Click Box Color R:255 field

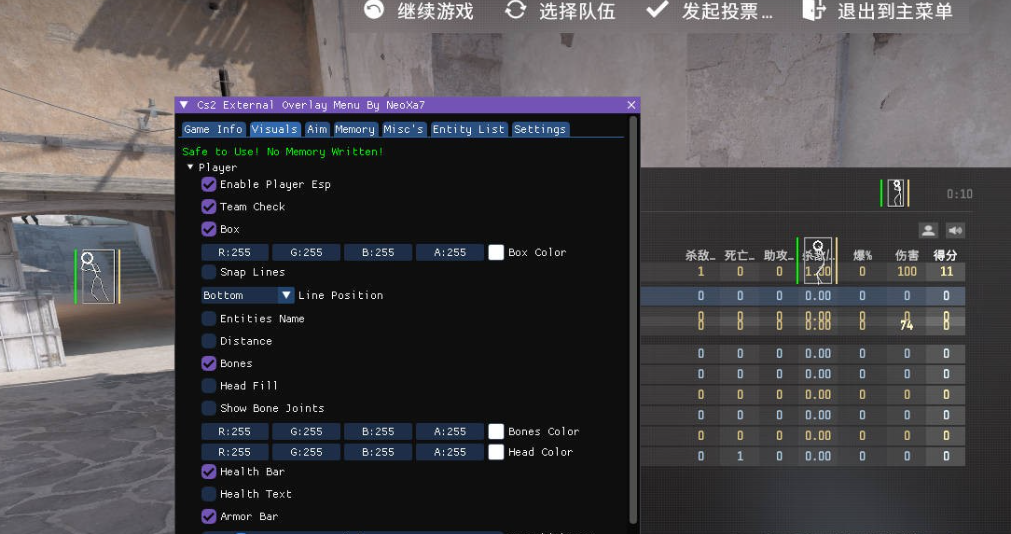coord(235,252)
